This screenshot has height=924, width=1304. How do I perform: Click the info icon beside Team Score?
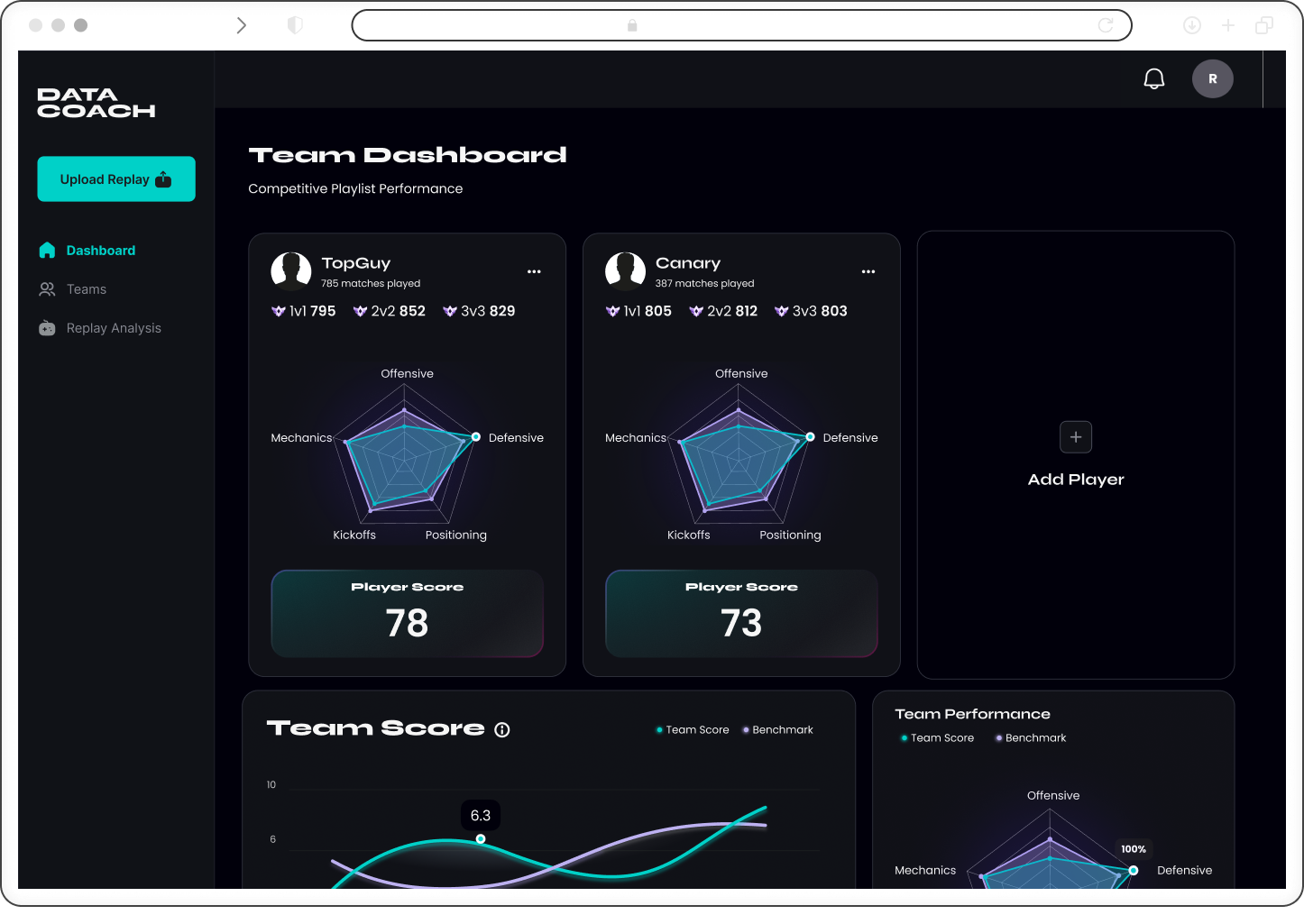click(x=502, y=729)
